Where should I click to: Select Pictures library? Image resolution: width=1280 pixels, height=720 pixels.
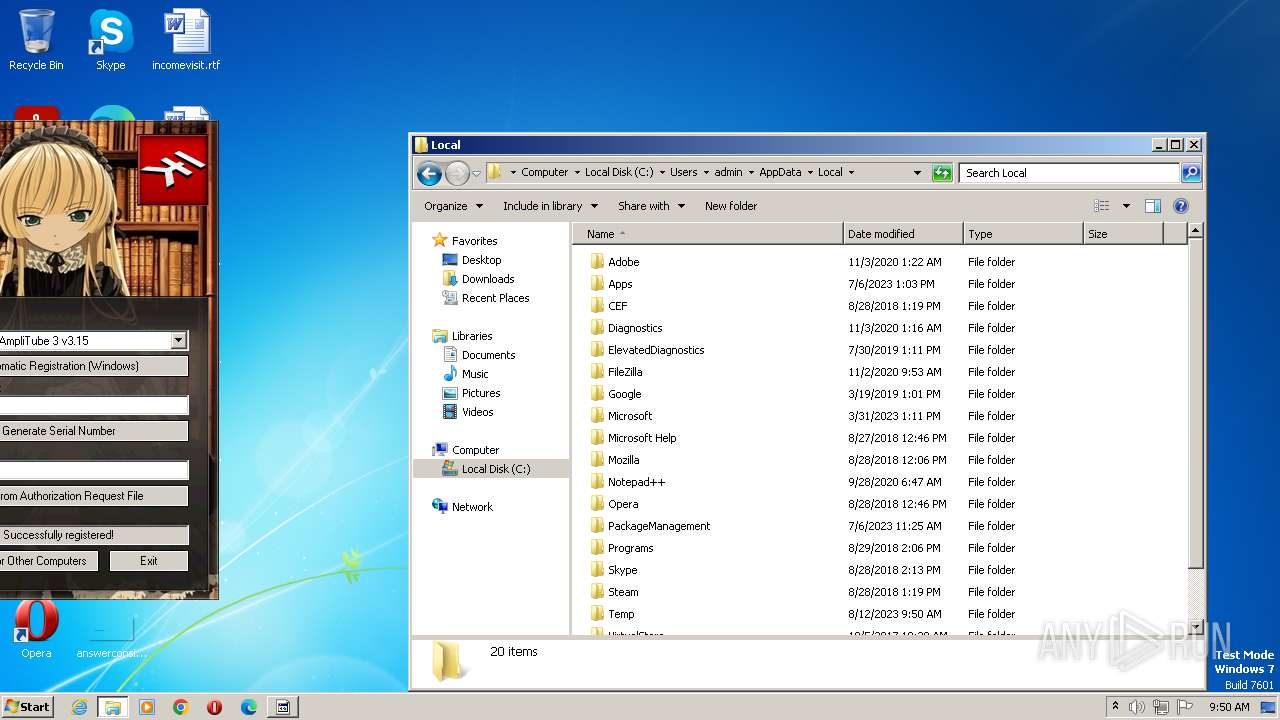point(481,393)
